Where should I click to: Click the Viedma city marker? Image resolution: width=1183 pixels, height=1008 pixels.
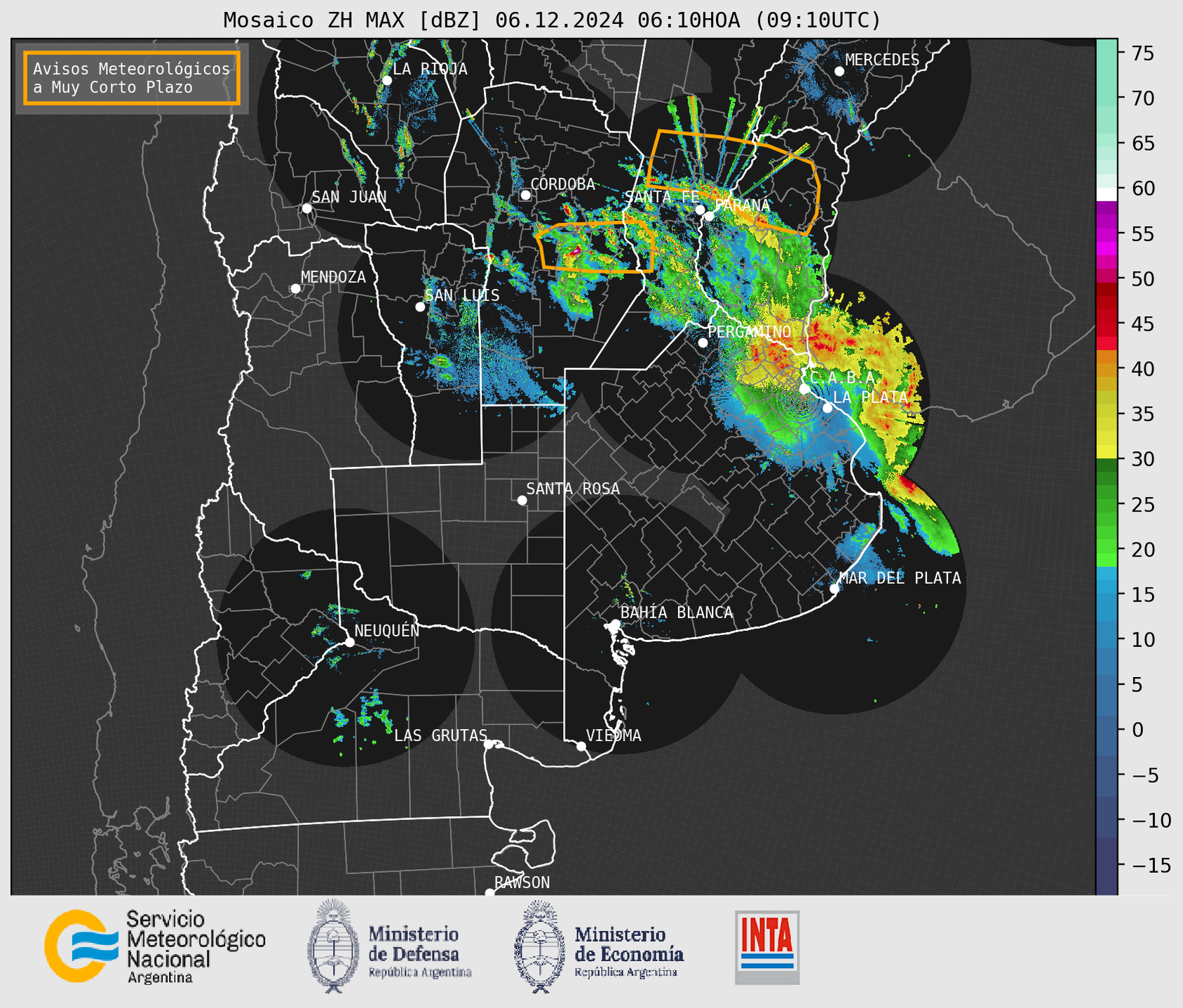[x=581, y=746]
